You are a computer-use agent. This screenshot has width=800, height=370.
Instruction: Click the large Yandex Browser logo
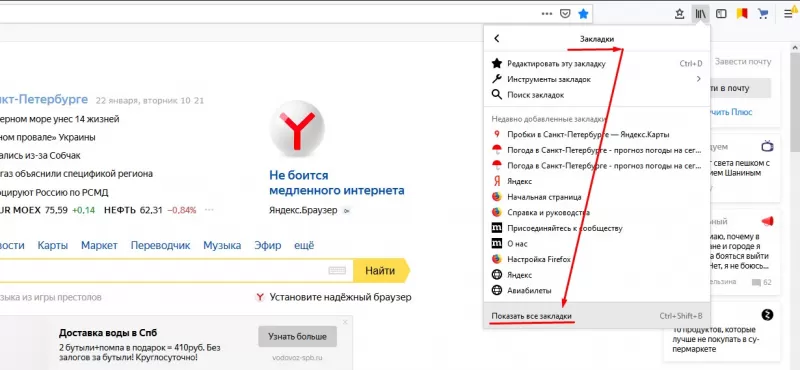coord(296,128)
